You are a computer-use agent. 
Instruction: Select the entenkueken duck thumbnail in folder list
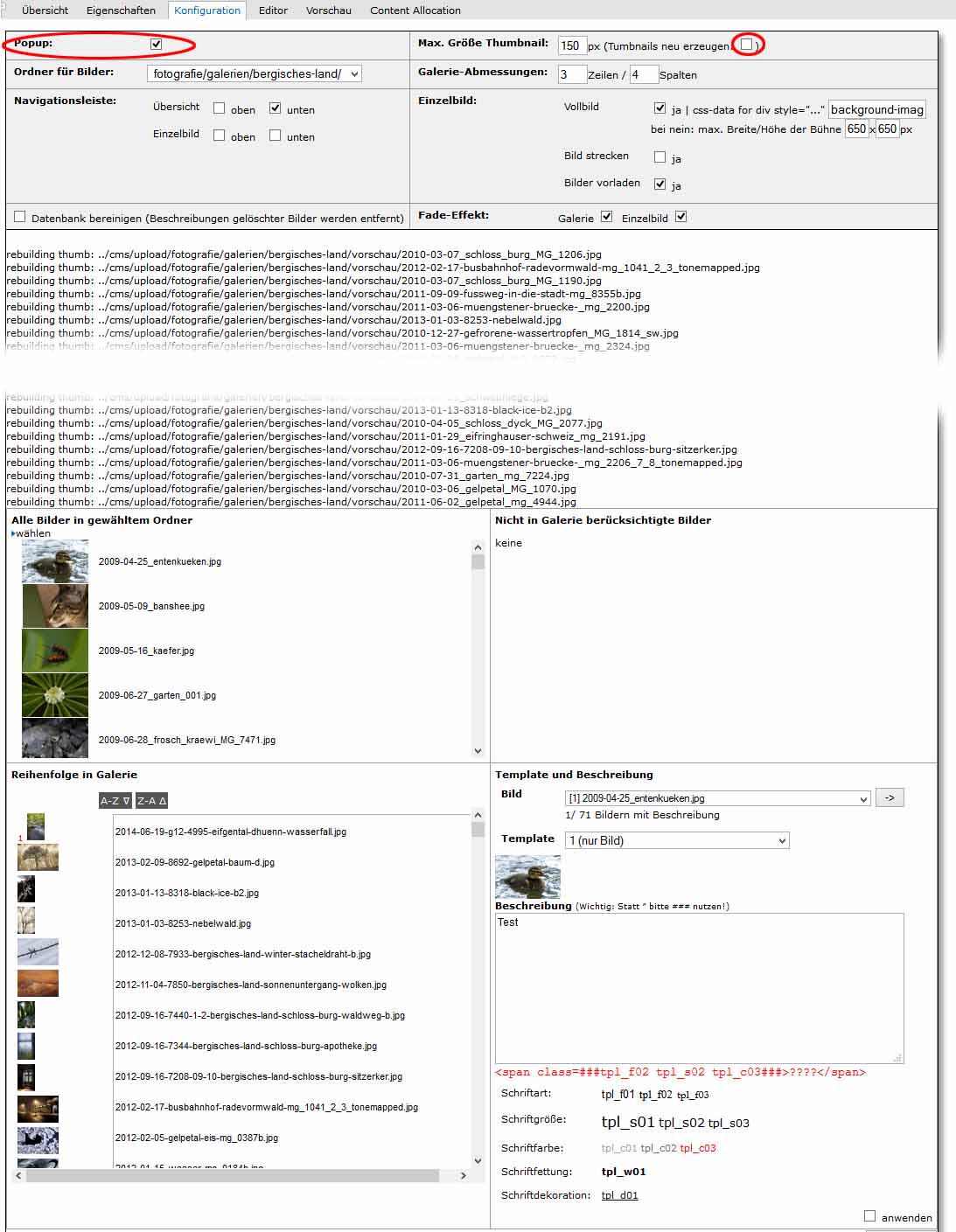55,561
